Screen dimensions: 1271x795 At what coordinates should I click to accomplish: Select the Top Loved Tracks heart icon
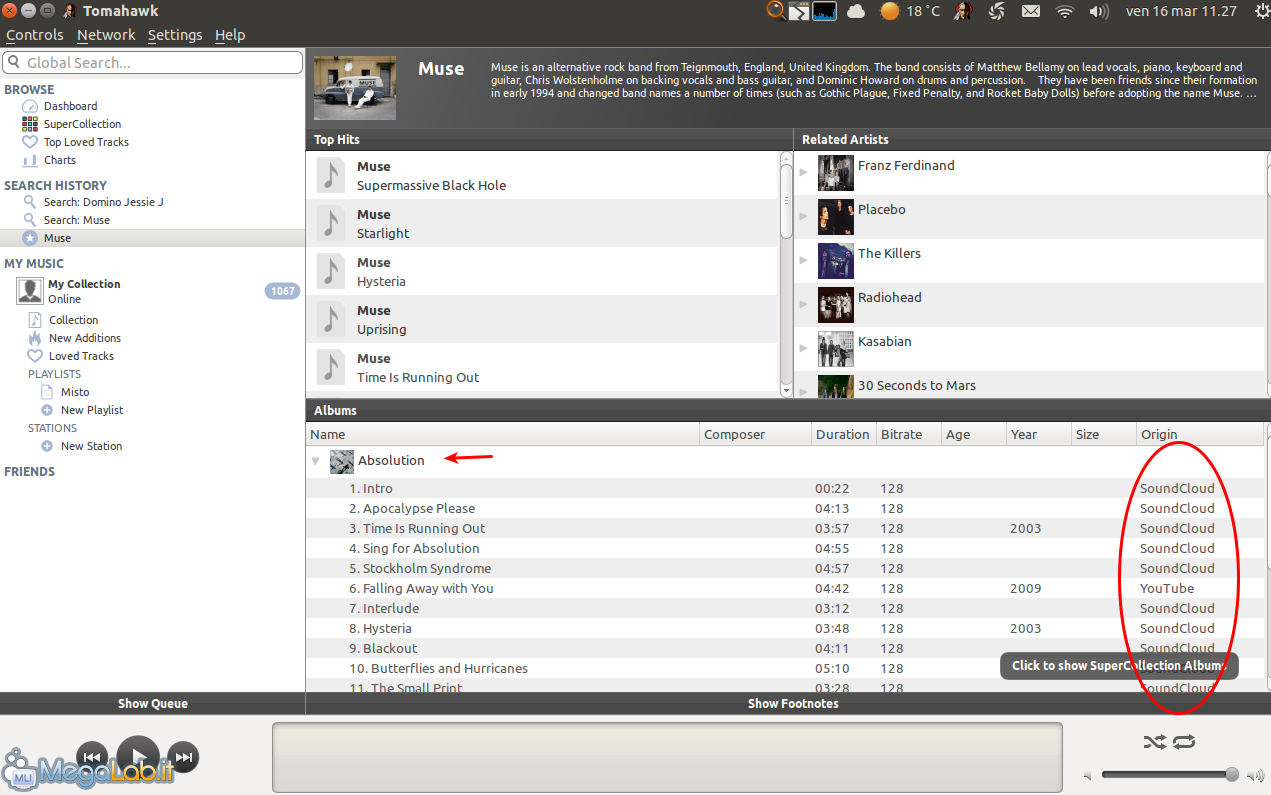(30, 142)
